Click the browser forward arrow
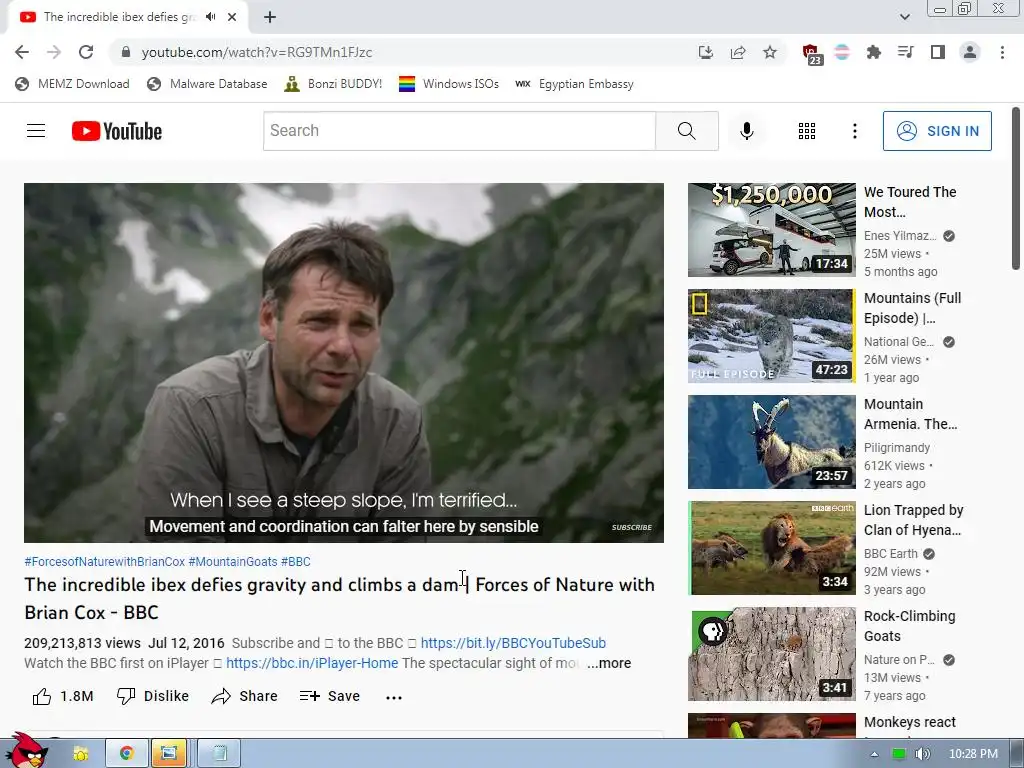Screen dimensions: 1024x768 (x=54, y=52)
